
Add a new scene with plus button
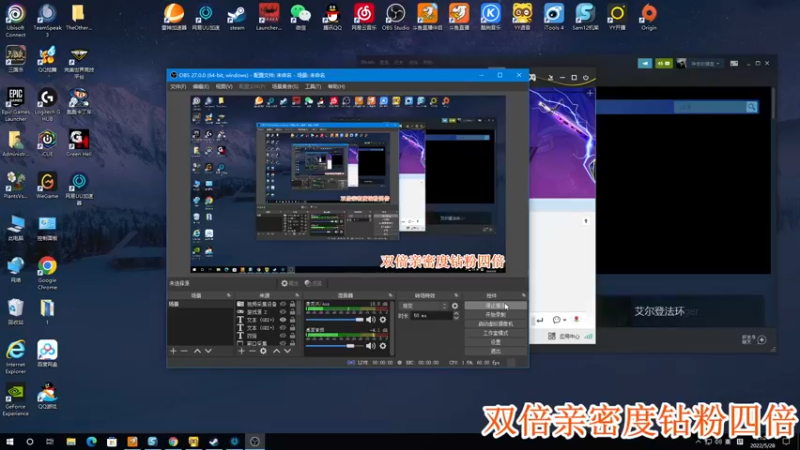[173, 351]
